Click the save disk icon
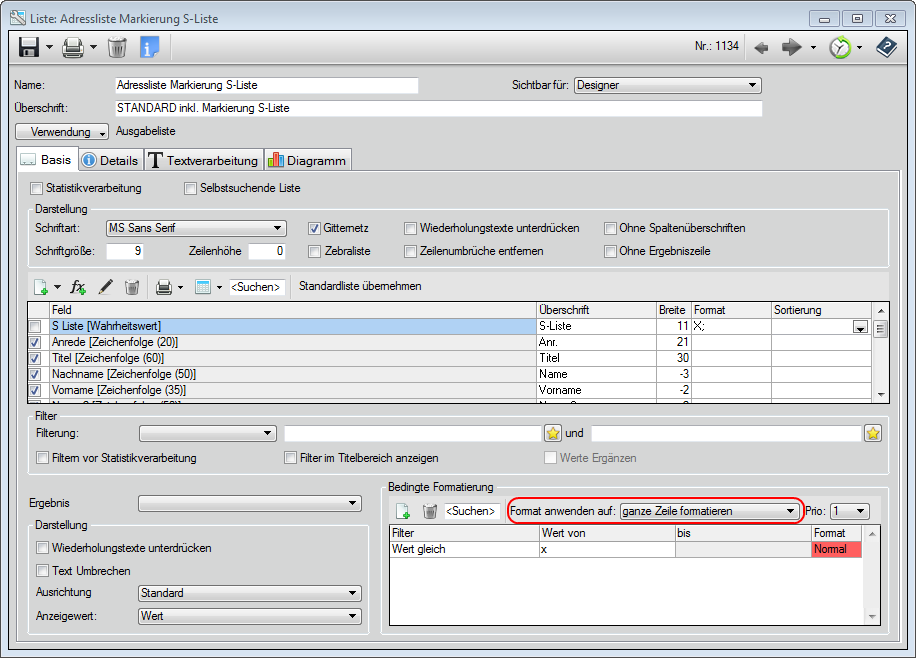This screenshot has height=658, width=916. pyautogui.click(x=28, y=47)
